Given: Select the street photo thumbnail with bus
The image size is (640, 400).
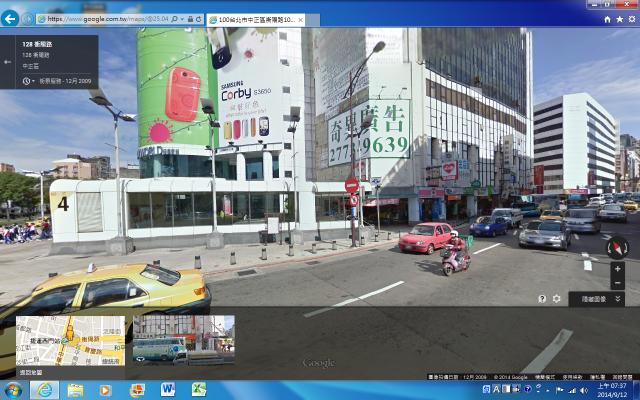Looking at the screenshot, I should click(183, 340).
